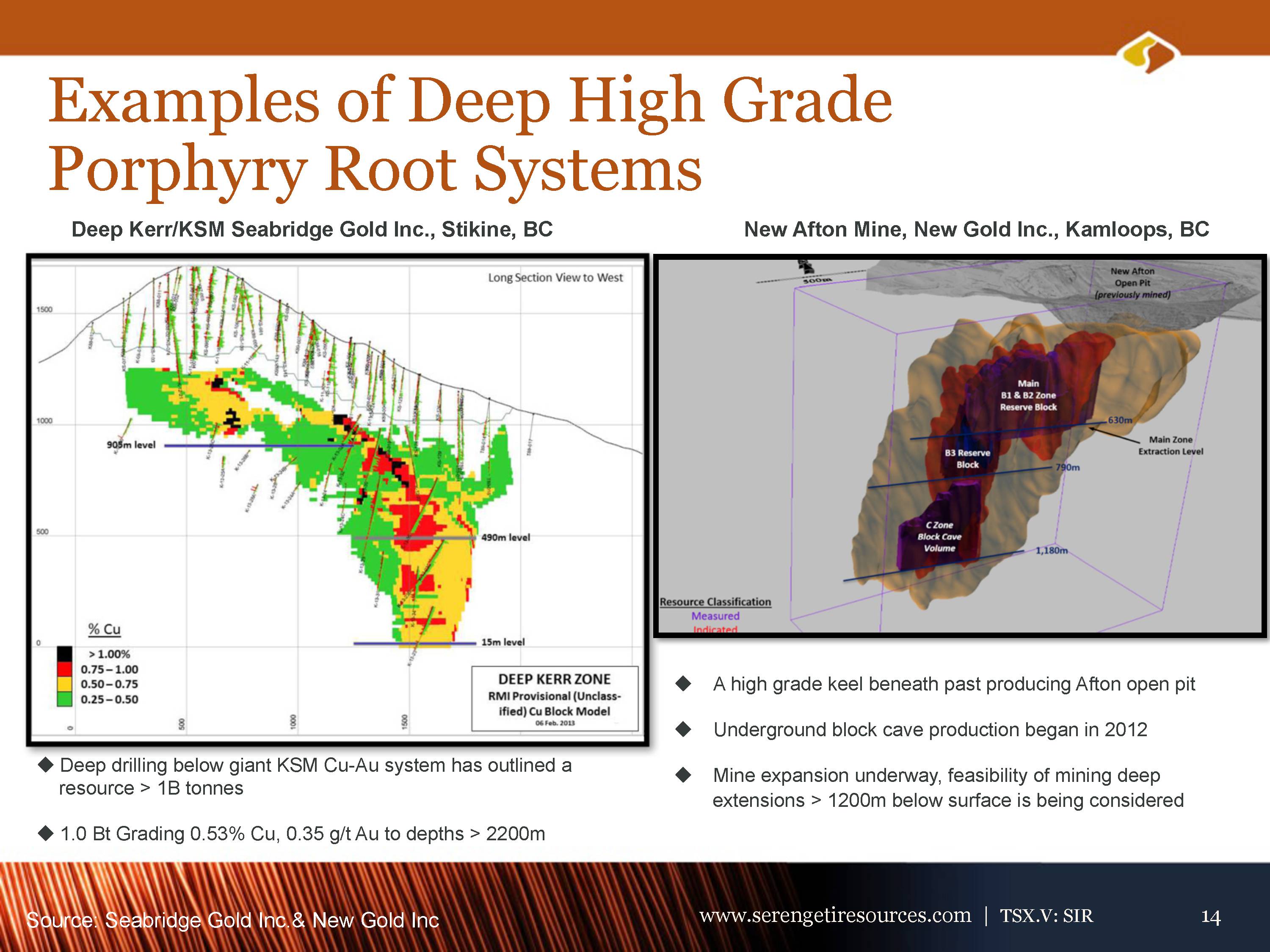Click the Serengeti logo icon at top right
The height and width of the screenshot is (952, 1270).
[1148, 53]
